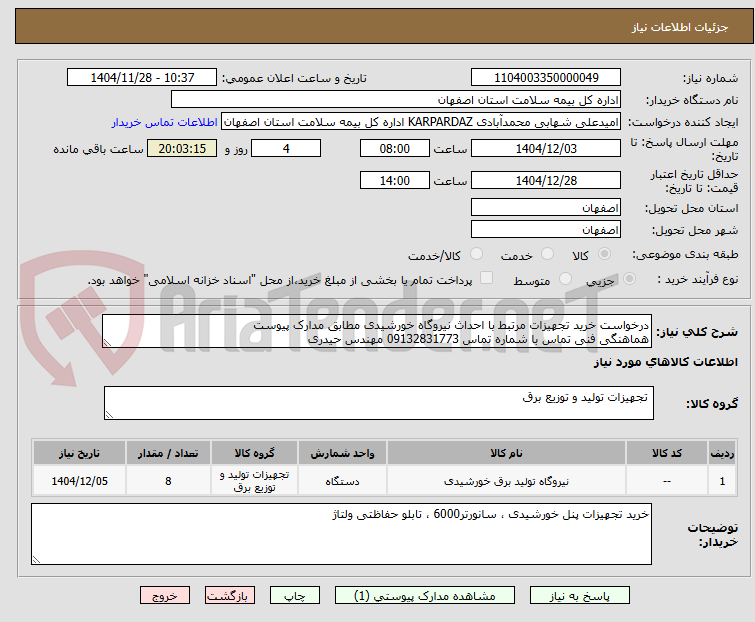Click the خروج exit button

[165, 596]
